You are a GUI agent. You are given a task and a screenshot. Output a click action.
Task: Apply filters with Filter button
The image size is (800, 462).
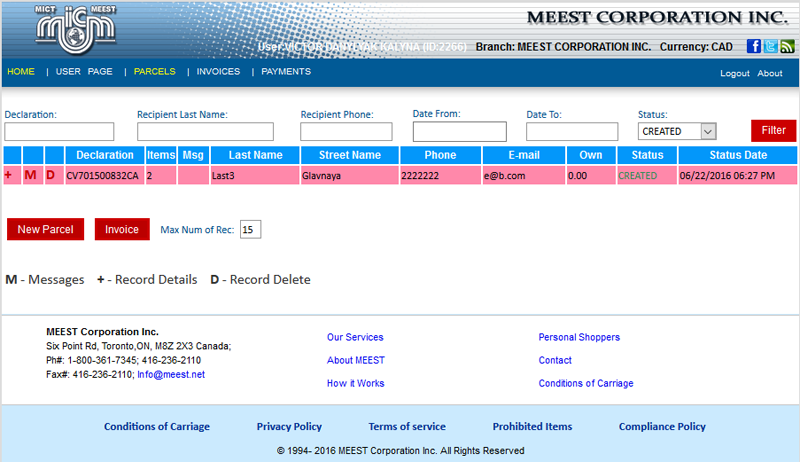[x=773, y=131]
